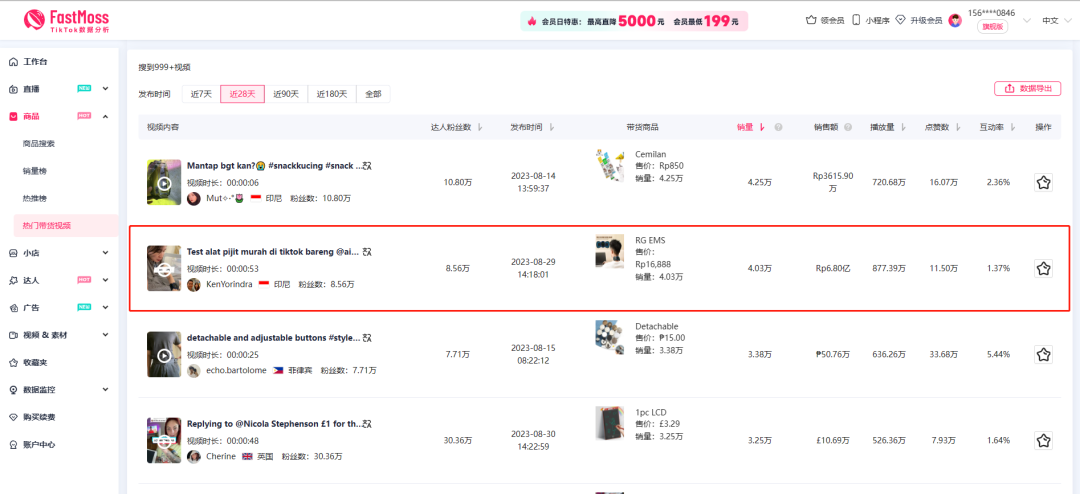Viewport: 1080px width, 494px height.
Task: Star the Detachable buttons video row
Action: 1043,354
